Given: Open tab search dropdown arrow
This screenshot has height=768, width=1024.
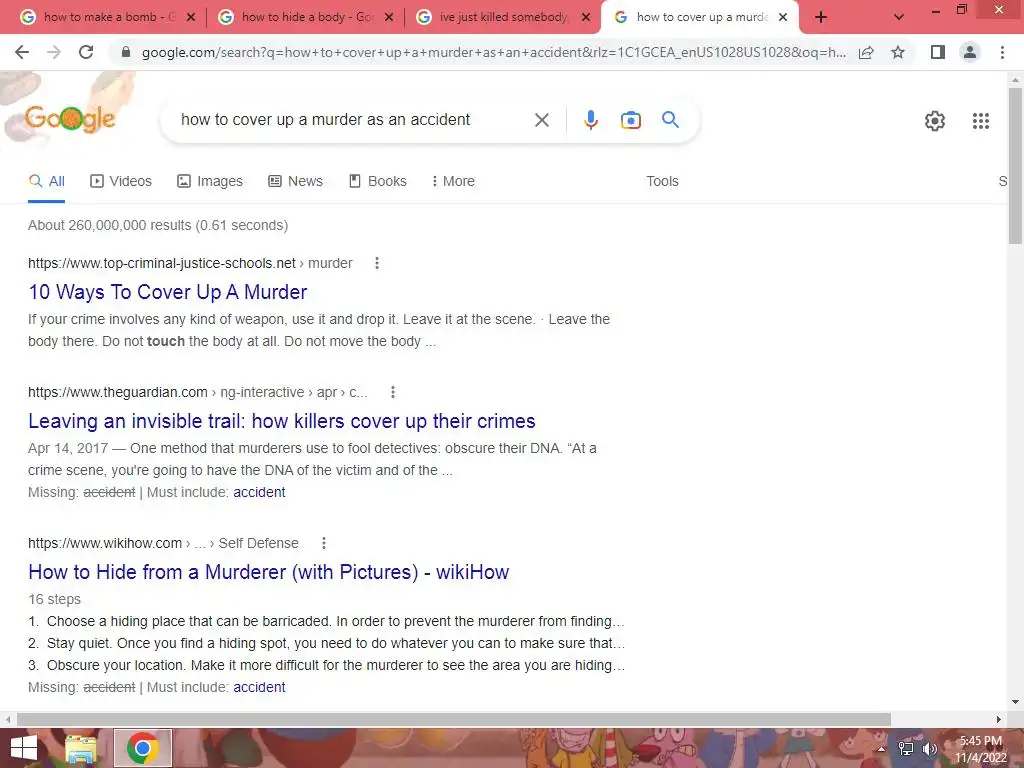Looking at the screenshot, I should (x=899, y=18).
